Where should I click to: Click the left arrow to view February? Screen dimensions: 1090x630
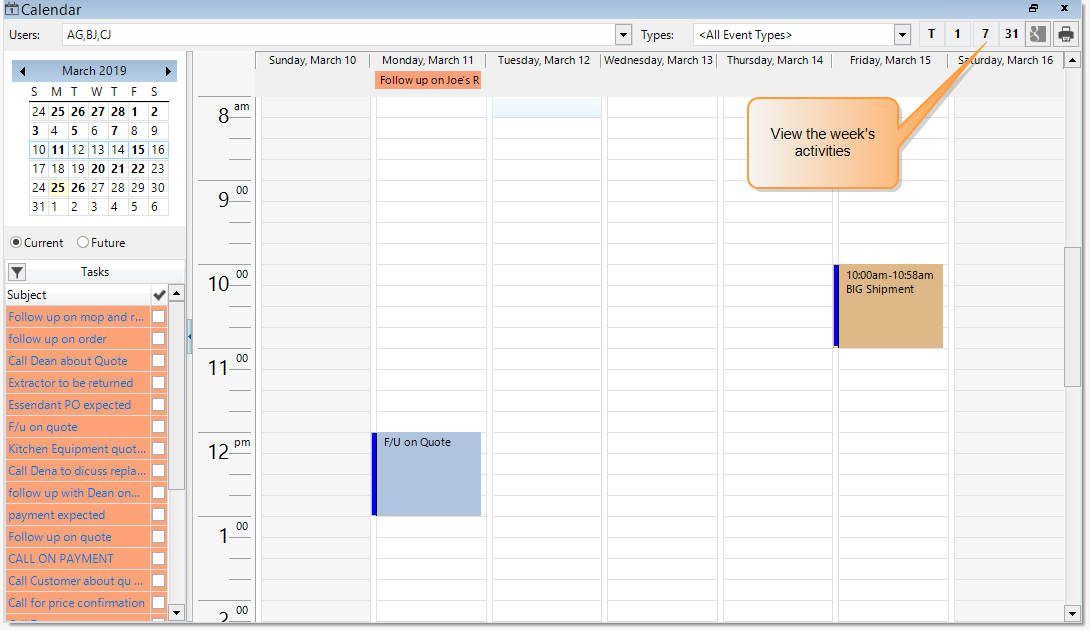[x=23, y=71]
